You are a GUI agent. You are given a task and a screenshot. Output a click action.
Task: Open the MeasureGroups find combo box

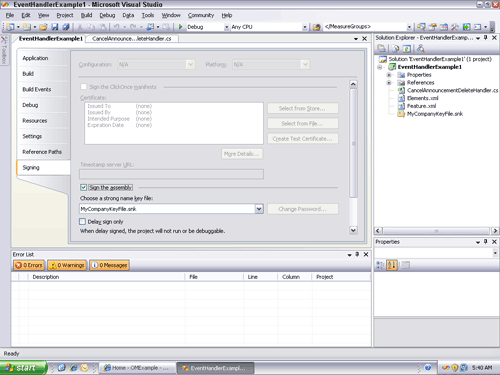[x=409, y=27]
